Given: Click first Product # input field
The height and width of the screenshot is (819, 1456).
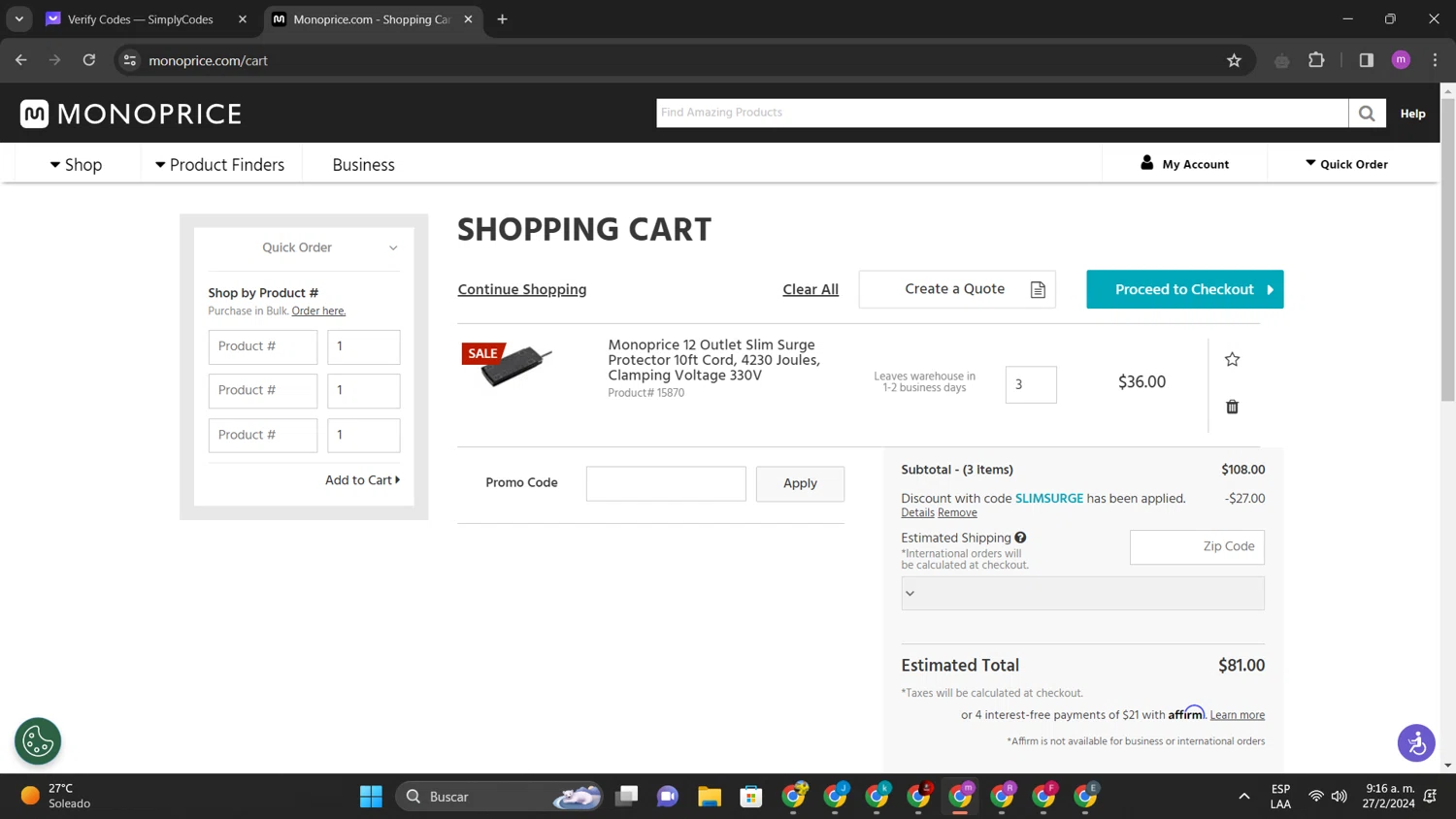Looking at the screenshot, I should pyautogui.click(x=263, y=346).
